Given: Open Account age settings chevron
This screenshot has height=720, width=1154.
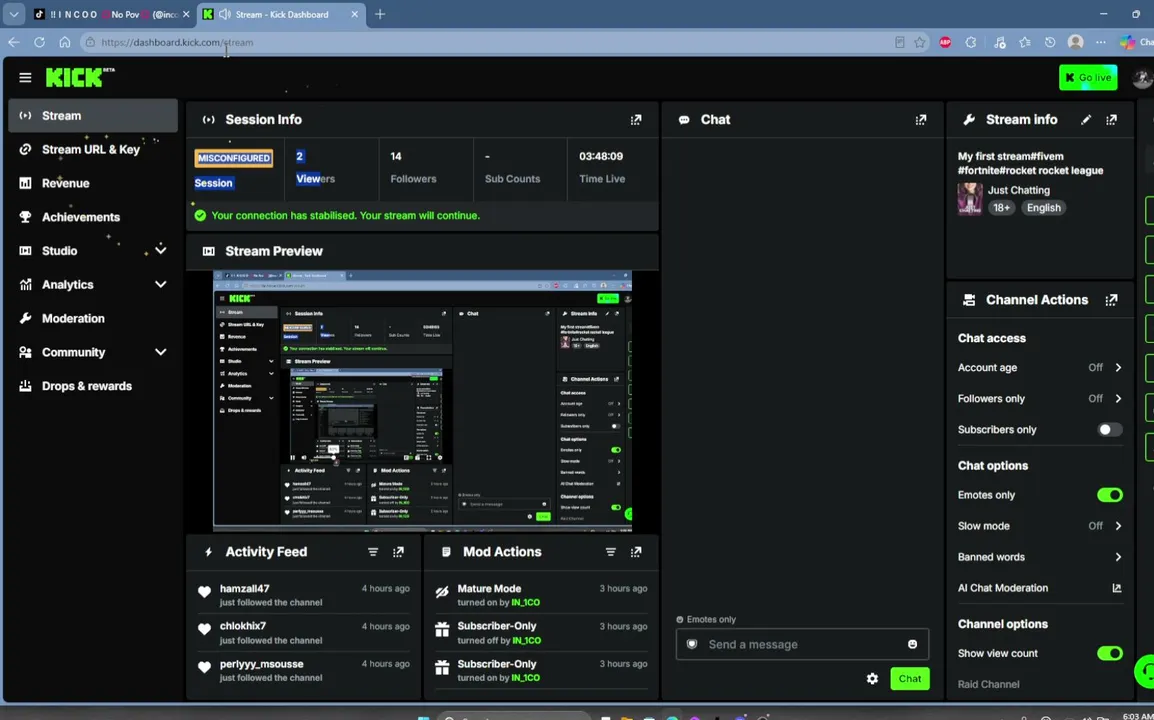Looking at the screenshot, I should (1118, 367).
